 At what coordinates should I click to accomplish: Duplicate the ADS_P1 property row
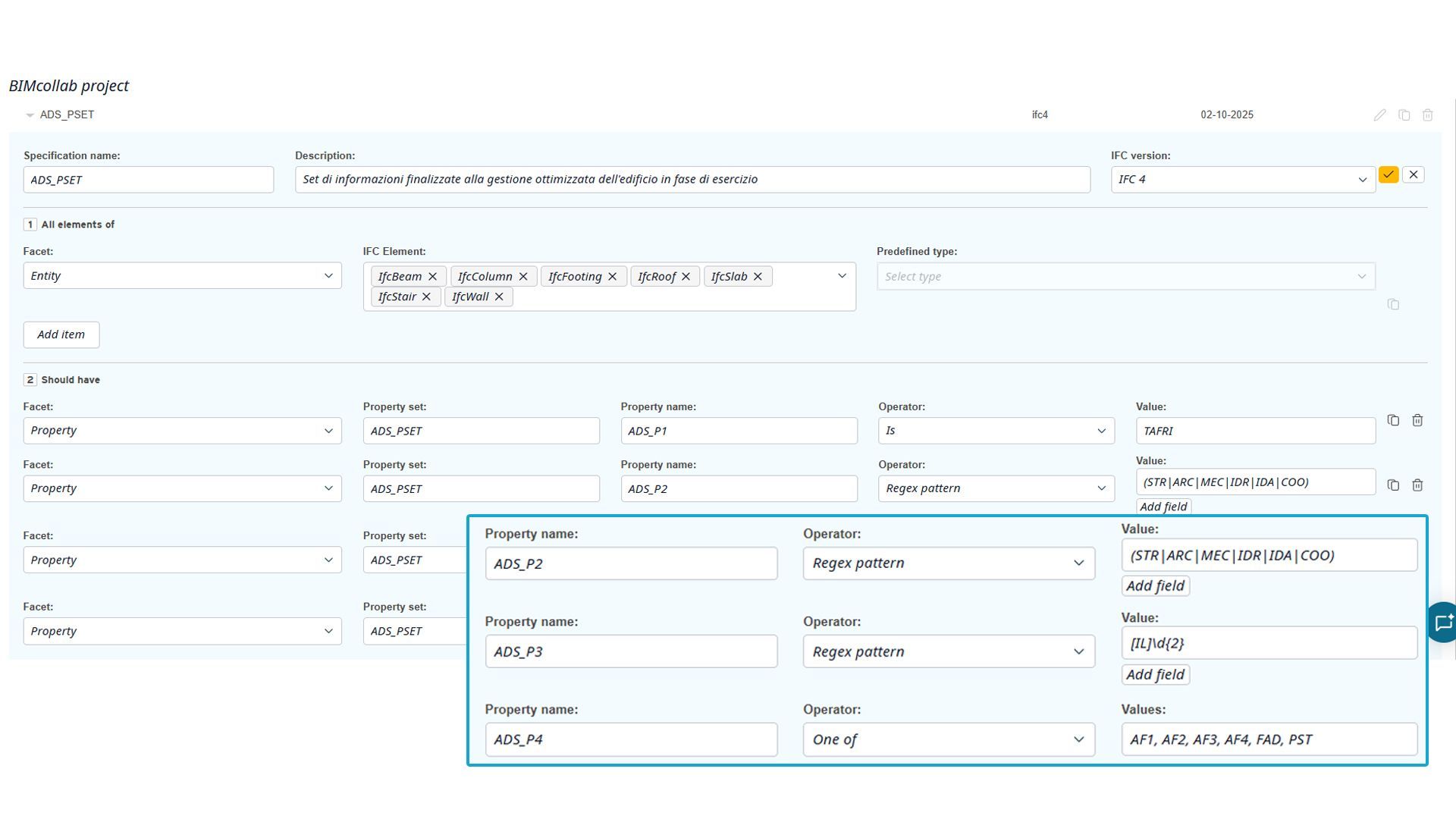click(x=1393, y=420)
